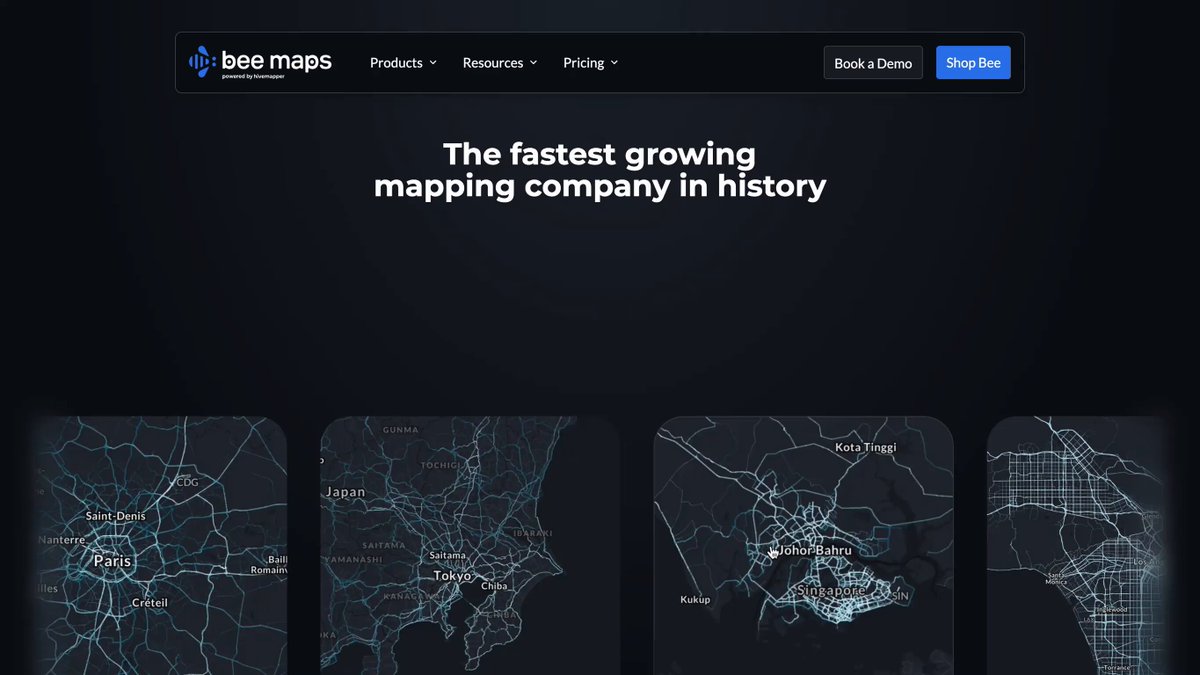Click the Saitama map label

click(x=447, y=555)
